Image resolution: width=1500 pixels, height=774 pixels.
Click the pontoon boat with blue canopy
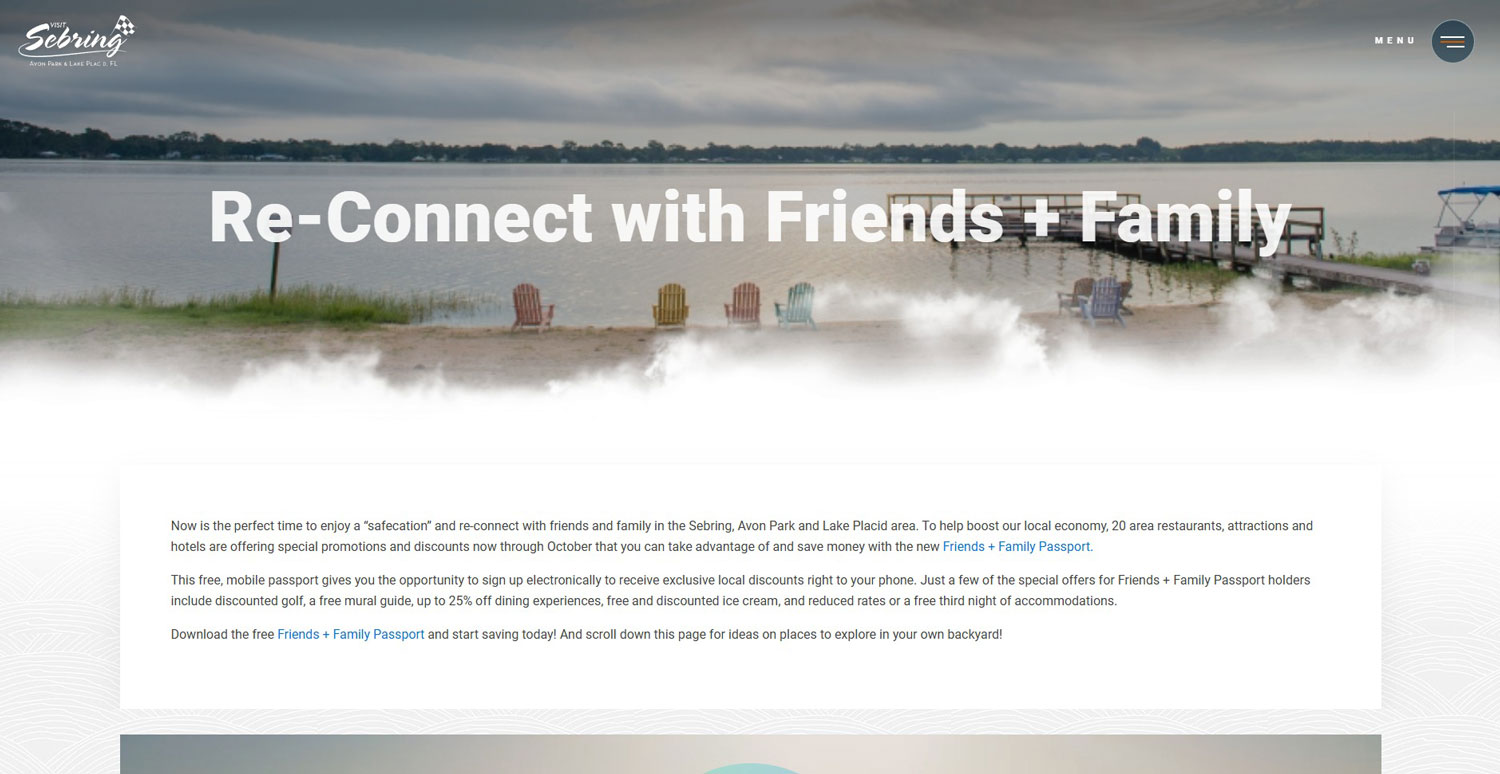(x=1467, y=217)
